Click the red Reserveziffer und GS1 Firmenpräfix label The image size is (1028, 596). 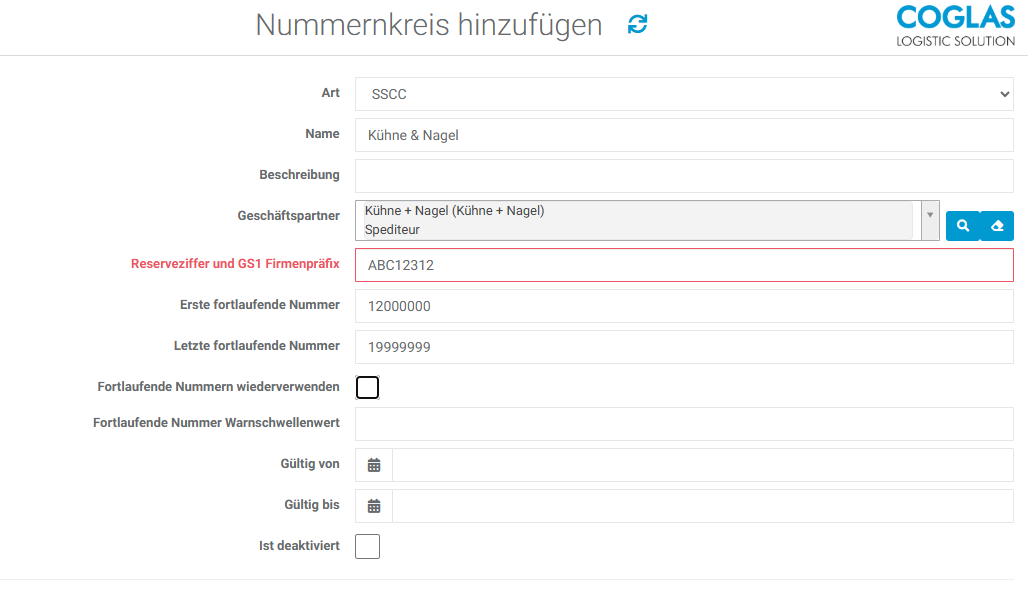235,264
